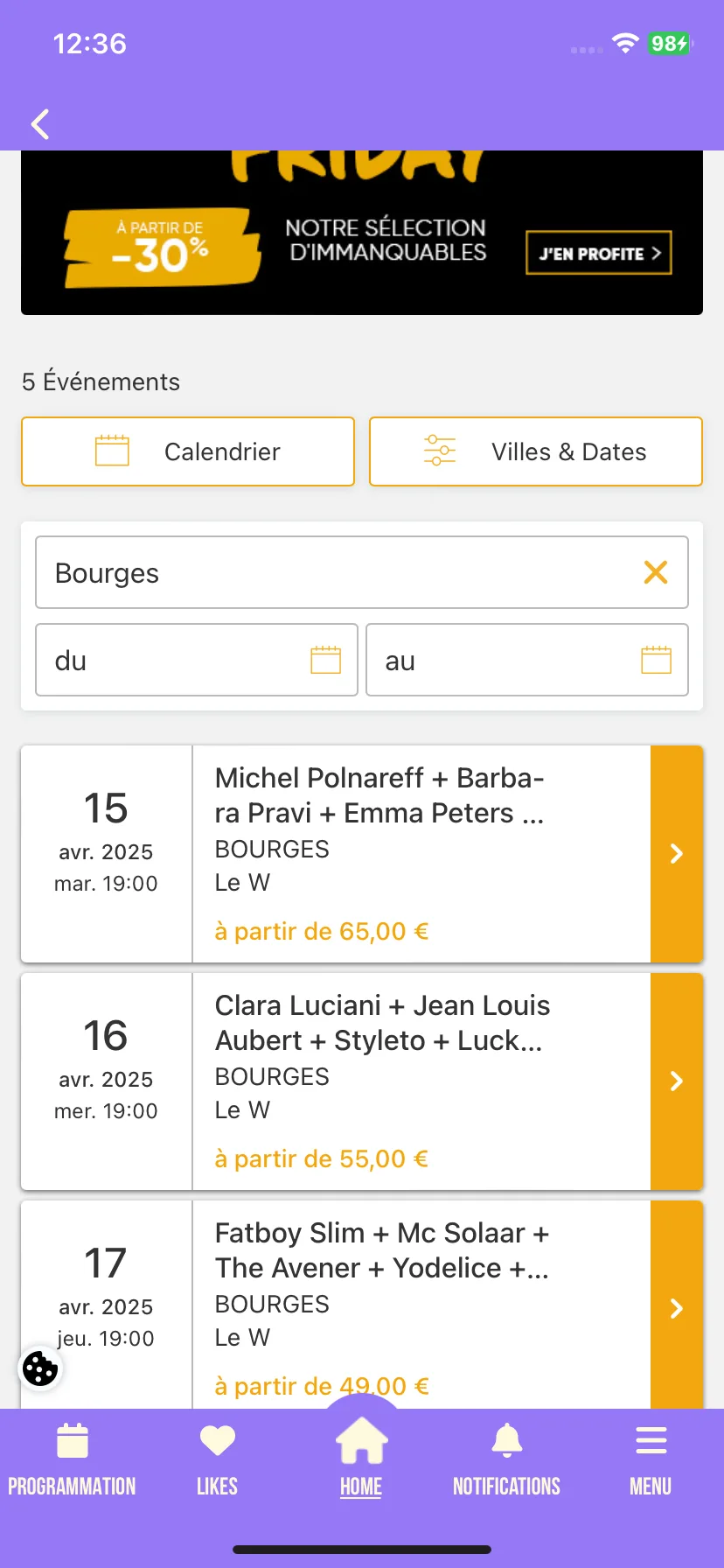Toggle the Villes & Dates filter
The width and height of the screenshot is (724, 1568).
tap(536, 451)
